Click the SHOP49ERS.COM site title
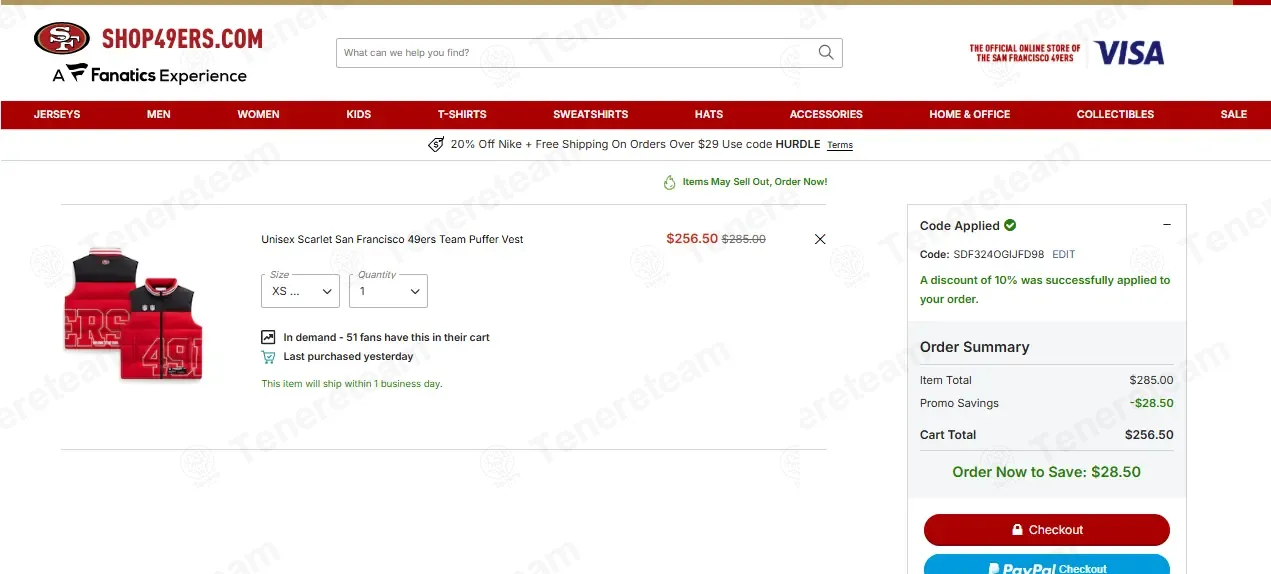The height and width of the screenshot is (574, 1271). 182,39
